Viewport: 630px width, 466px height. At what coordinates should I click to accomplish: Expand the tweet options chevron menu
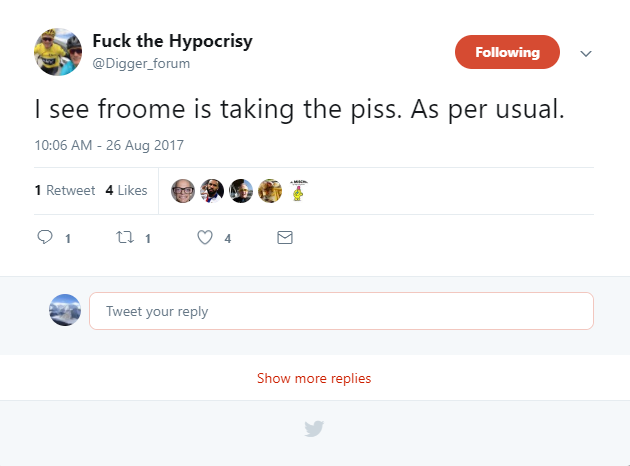point(586,54)
